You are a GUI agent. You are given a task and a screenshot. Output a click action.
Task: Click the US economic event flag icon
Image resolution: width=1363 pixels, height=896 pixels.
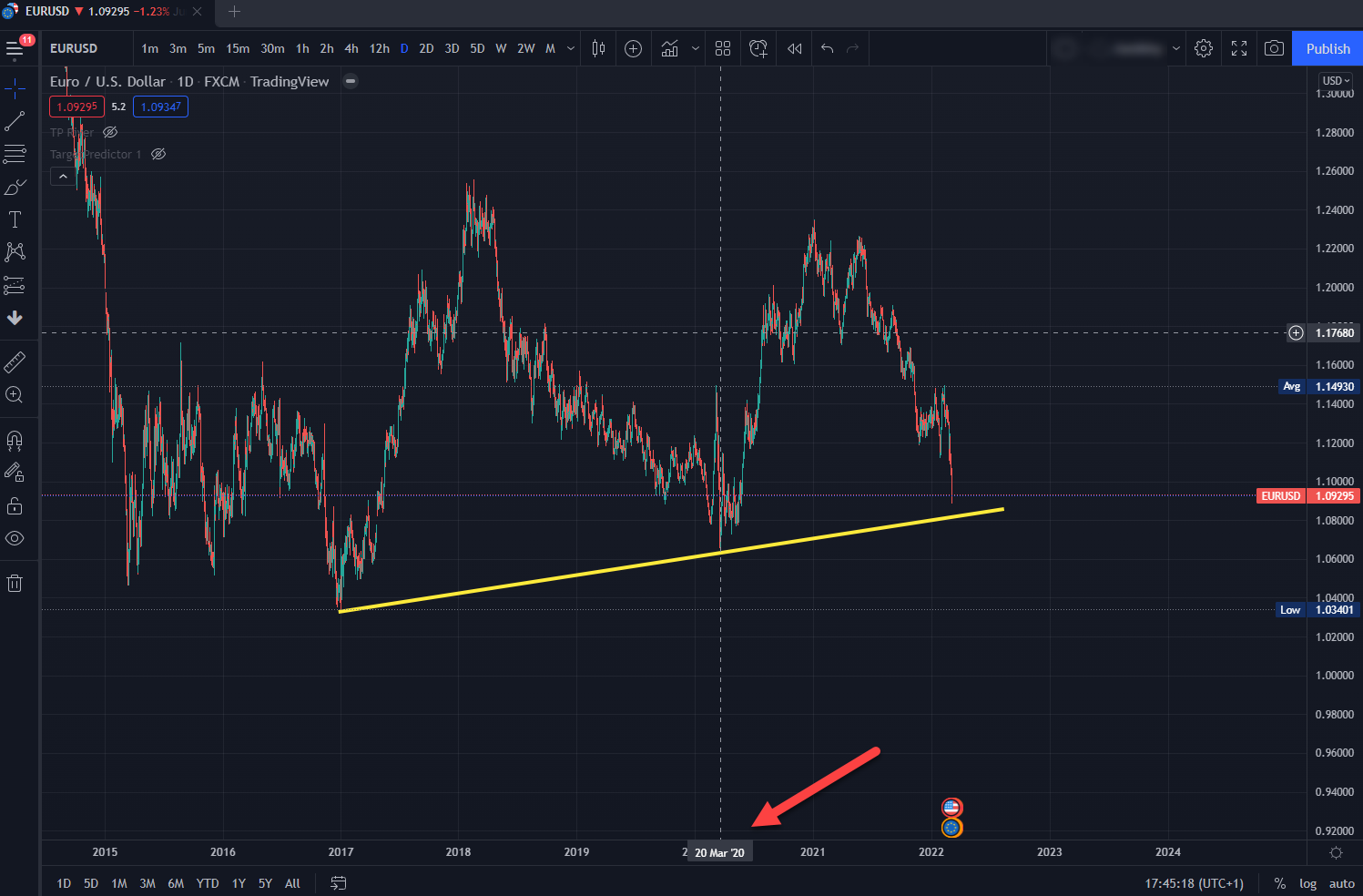tap(951, 808)
